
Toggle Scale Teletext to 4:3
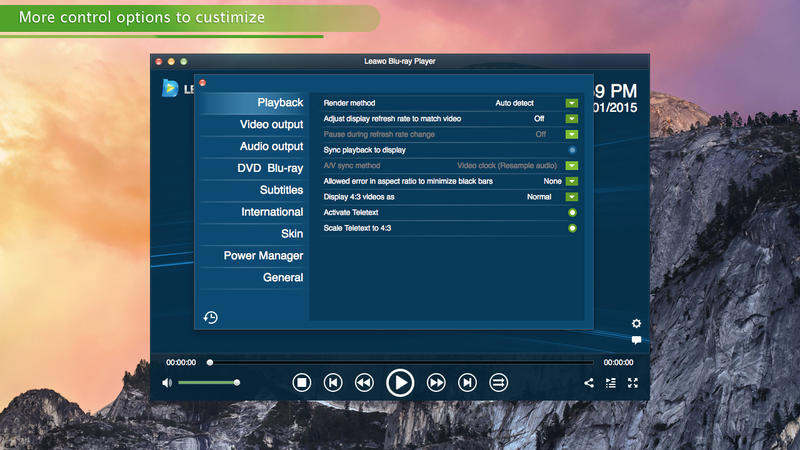click(572, 228)
